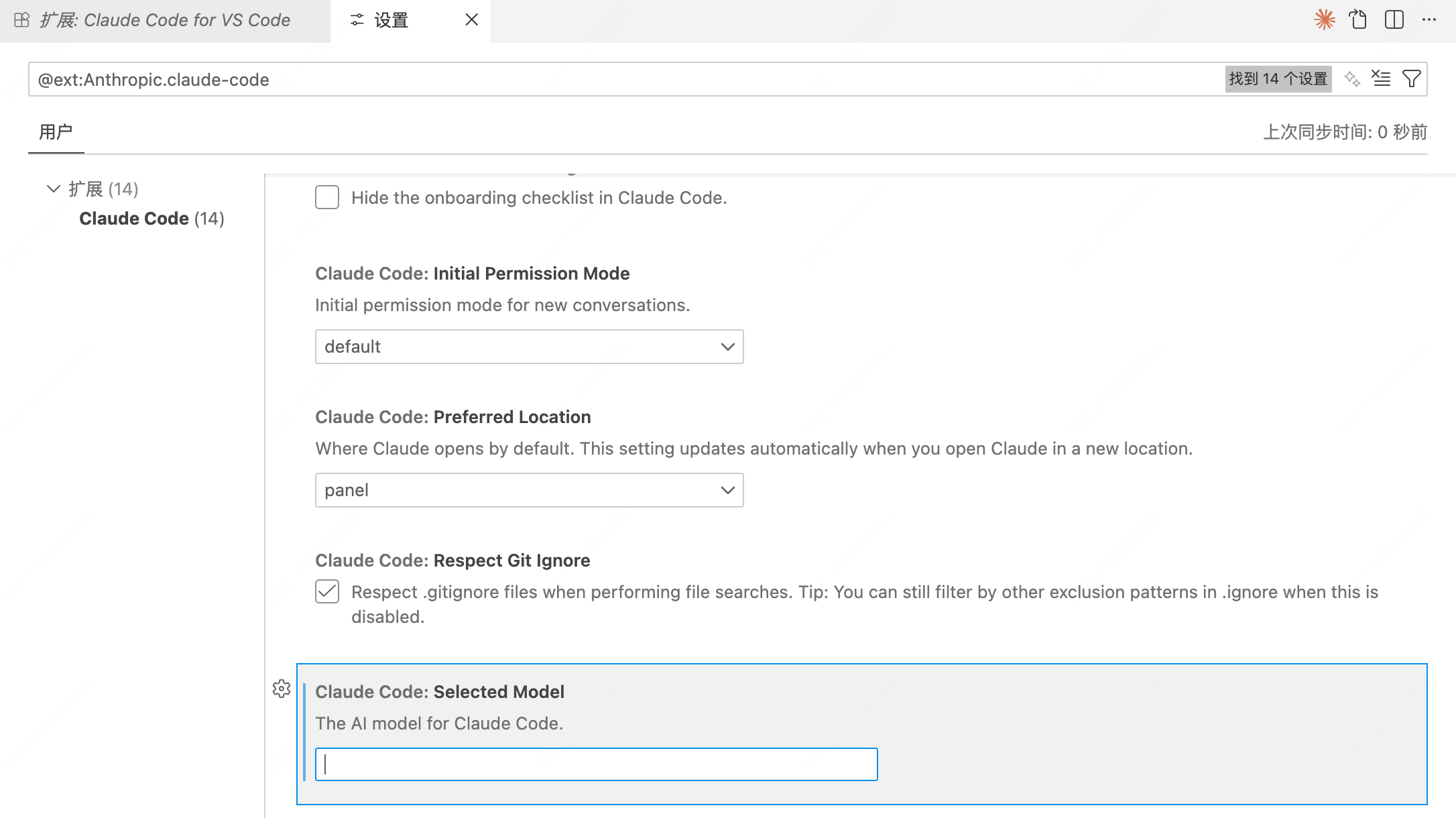The width and height of the screenshot is (1456, 818).
Task: Enable Hide the onboarding checklist checkbox
Action: [x=327, y=198]
